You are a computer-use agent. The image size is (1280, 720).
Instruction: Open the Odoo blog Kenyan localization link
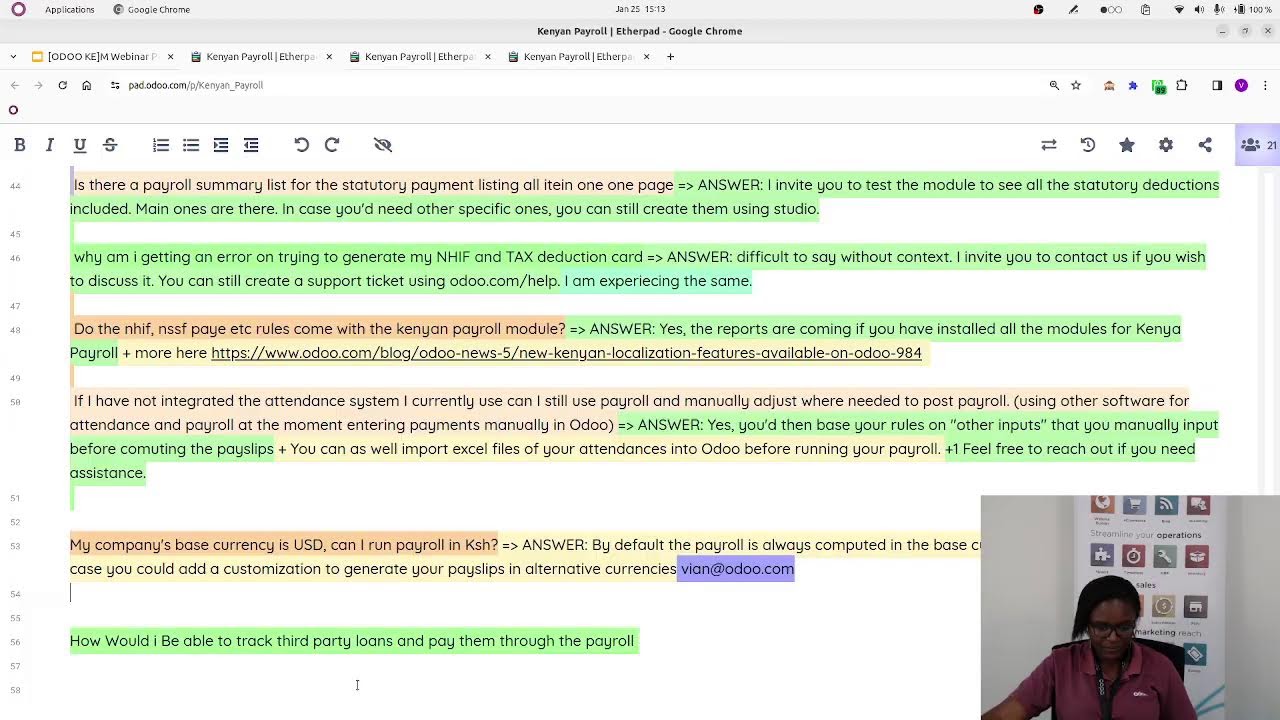(x=566, y=353)
